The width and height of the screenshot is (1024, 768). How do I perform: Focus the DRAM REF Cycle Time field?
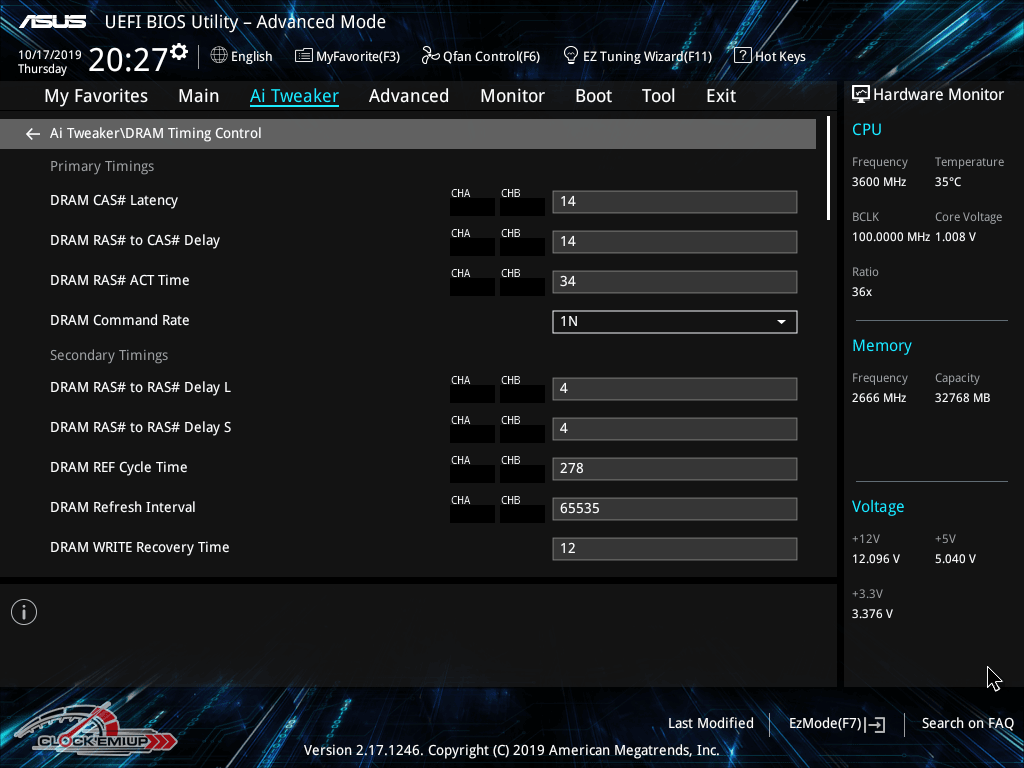click(674, 468)
